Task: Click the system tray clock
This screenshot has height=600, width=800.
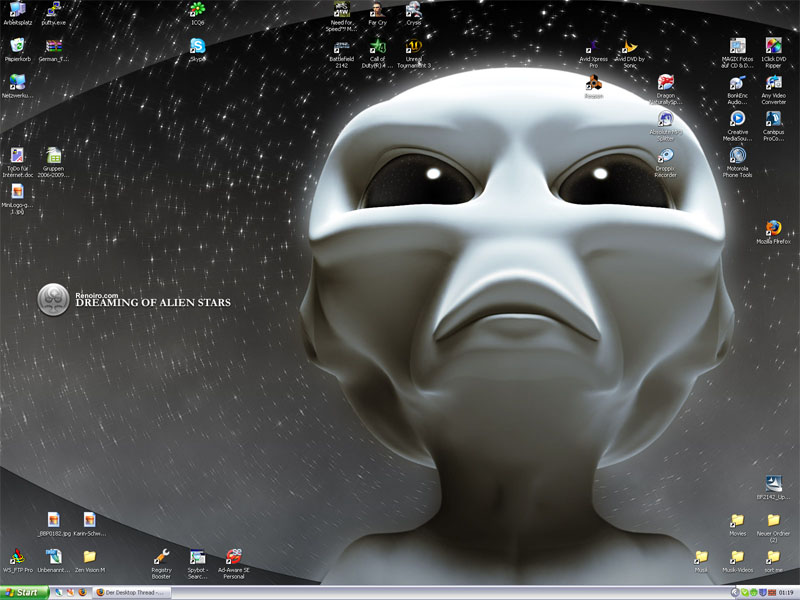Action: coord(786,592)
